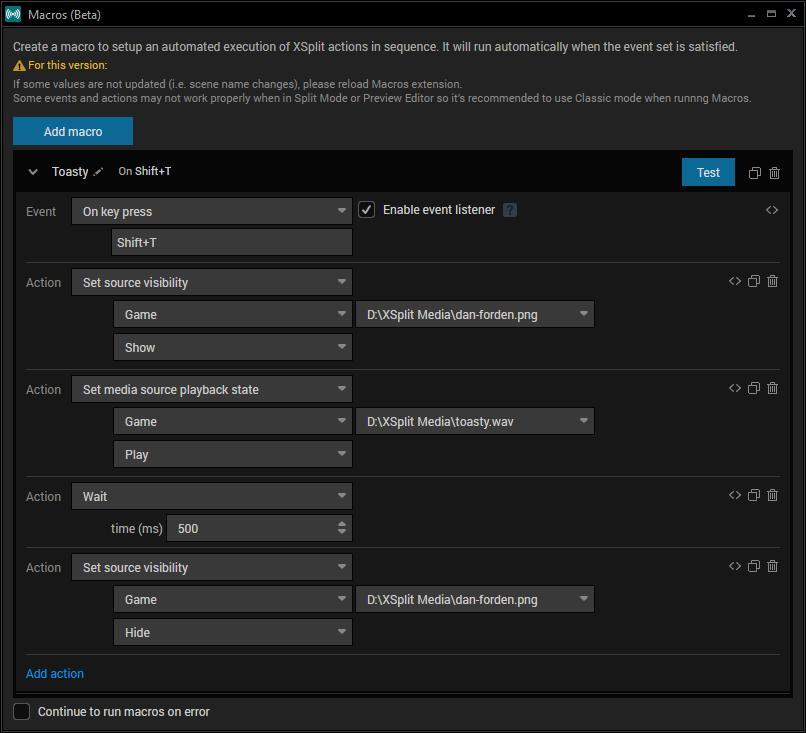Delete the Show visibility action
Screen dimensions: 806x733
pos(773,281)
